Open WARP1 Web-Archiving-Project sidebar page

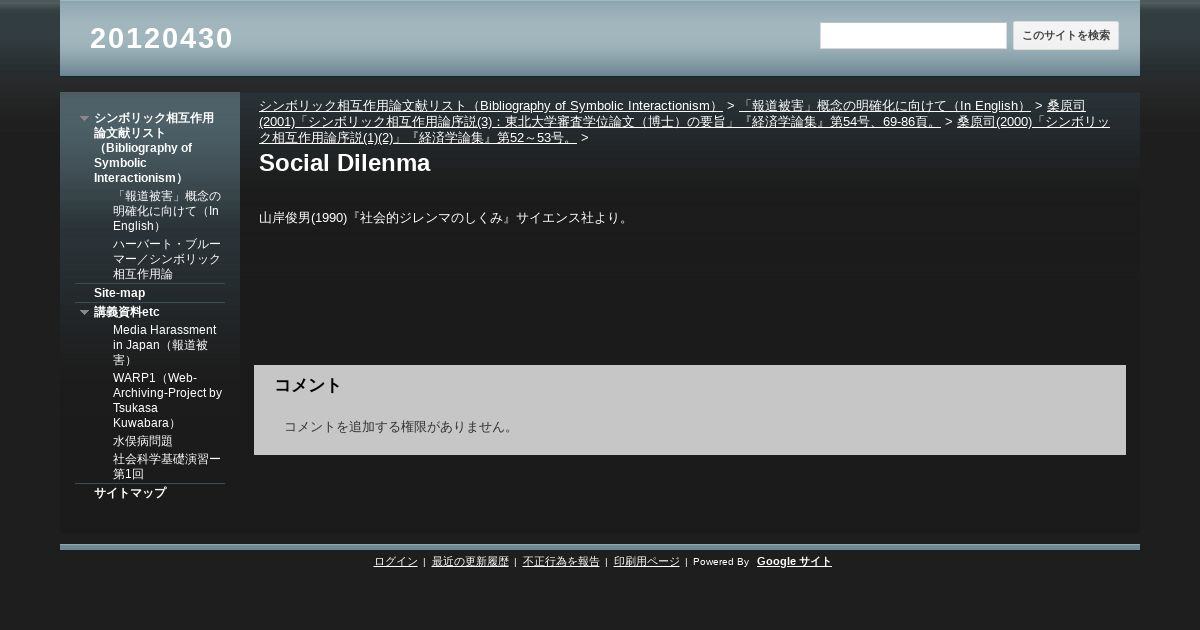(168, 401)
